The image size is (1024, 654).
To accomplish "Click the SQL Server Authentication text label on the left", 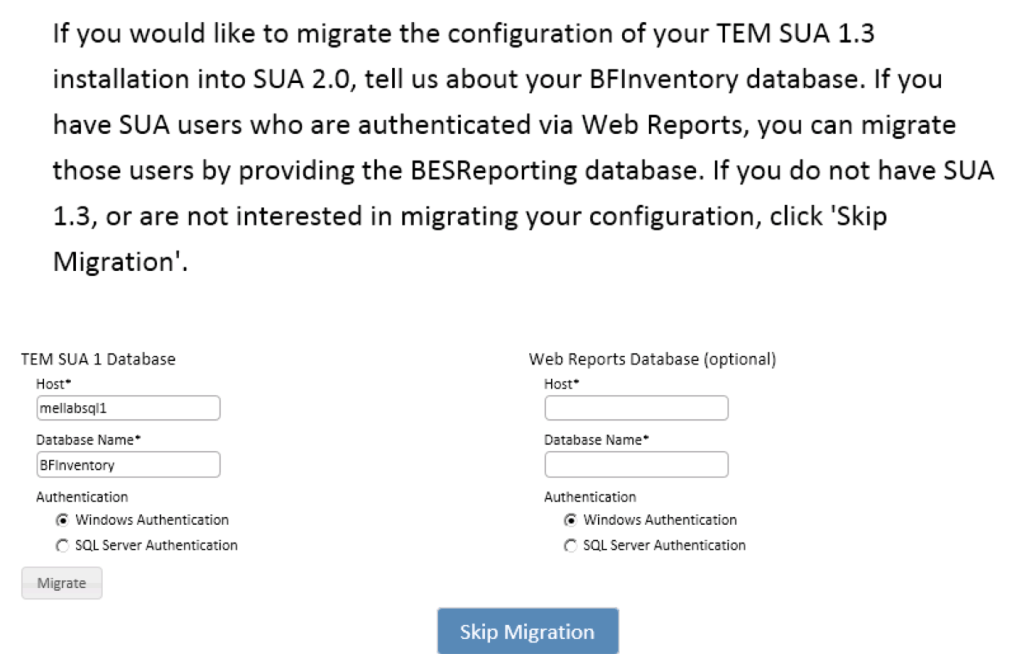I will (x=155, y=545).
